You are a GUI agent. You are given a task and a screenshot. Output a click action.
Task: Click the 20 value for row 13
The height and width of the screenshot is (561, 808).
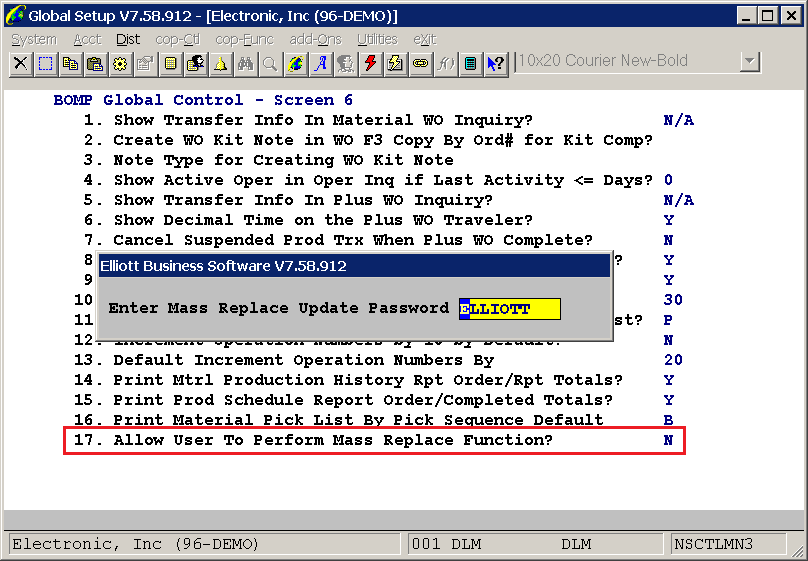click(x=673, y=360)
